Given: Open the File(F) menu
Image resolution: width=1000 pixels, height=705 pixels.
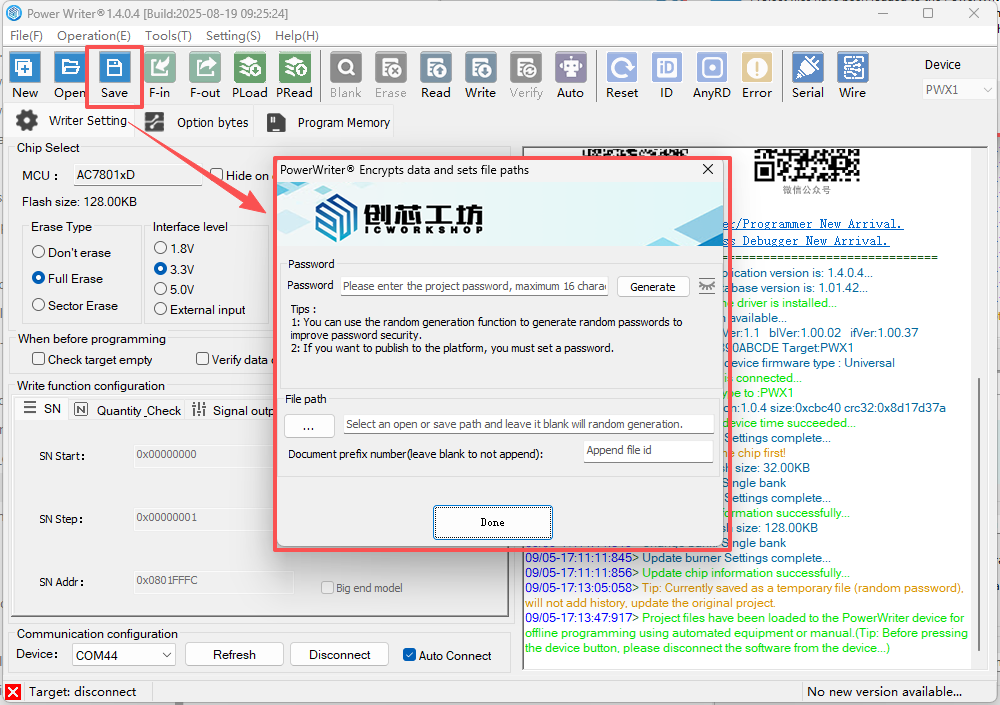Looking at the screenshot, I should pos(26,36).
